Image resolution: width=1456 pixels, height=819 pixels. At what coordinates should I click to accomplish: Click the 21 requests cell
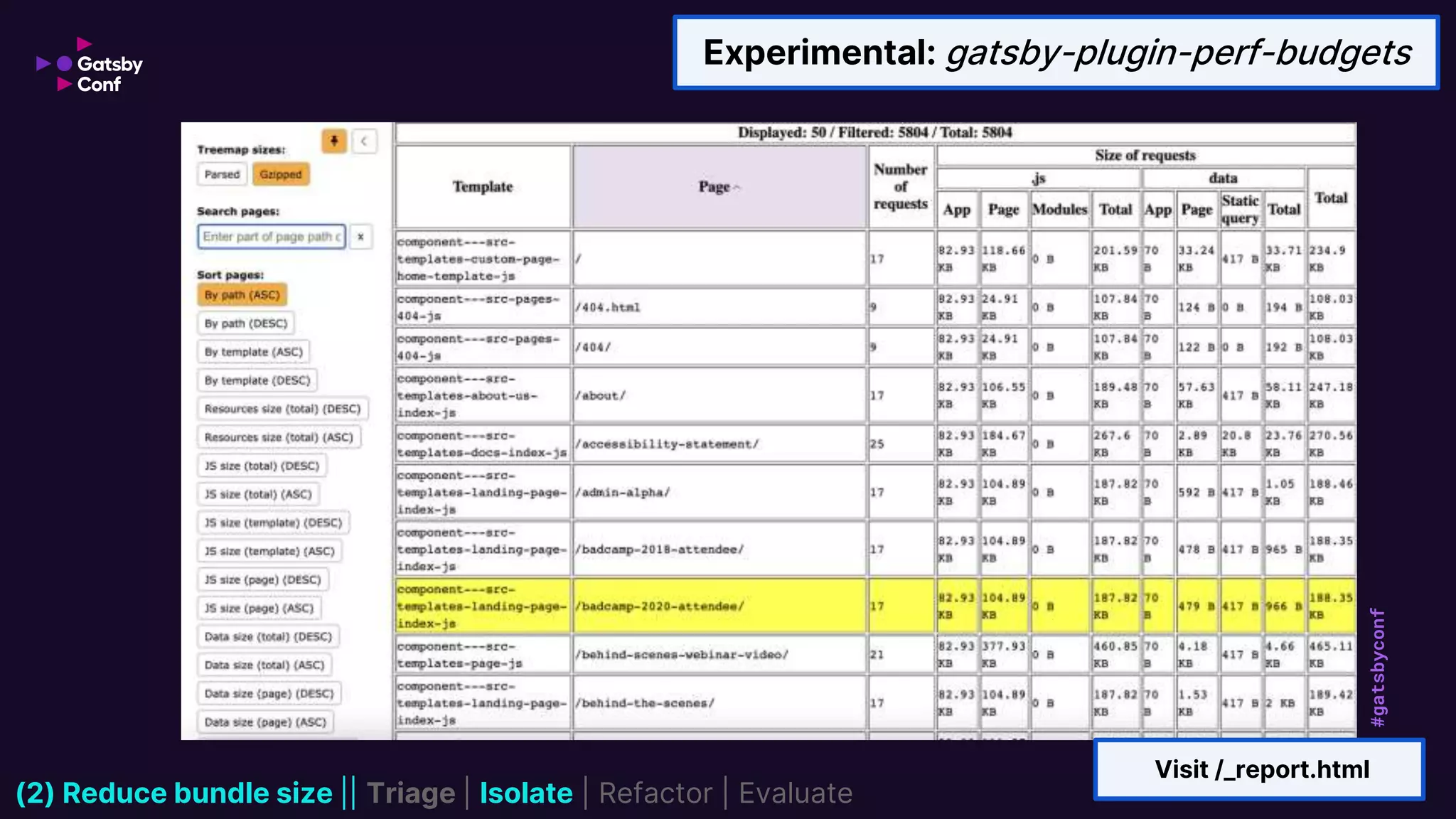coord(901,655)
